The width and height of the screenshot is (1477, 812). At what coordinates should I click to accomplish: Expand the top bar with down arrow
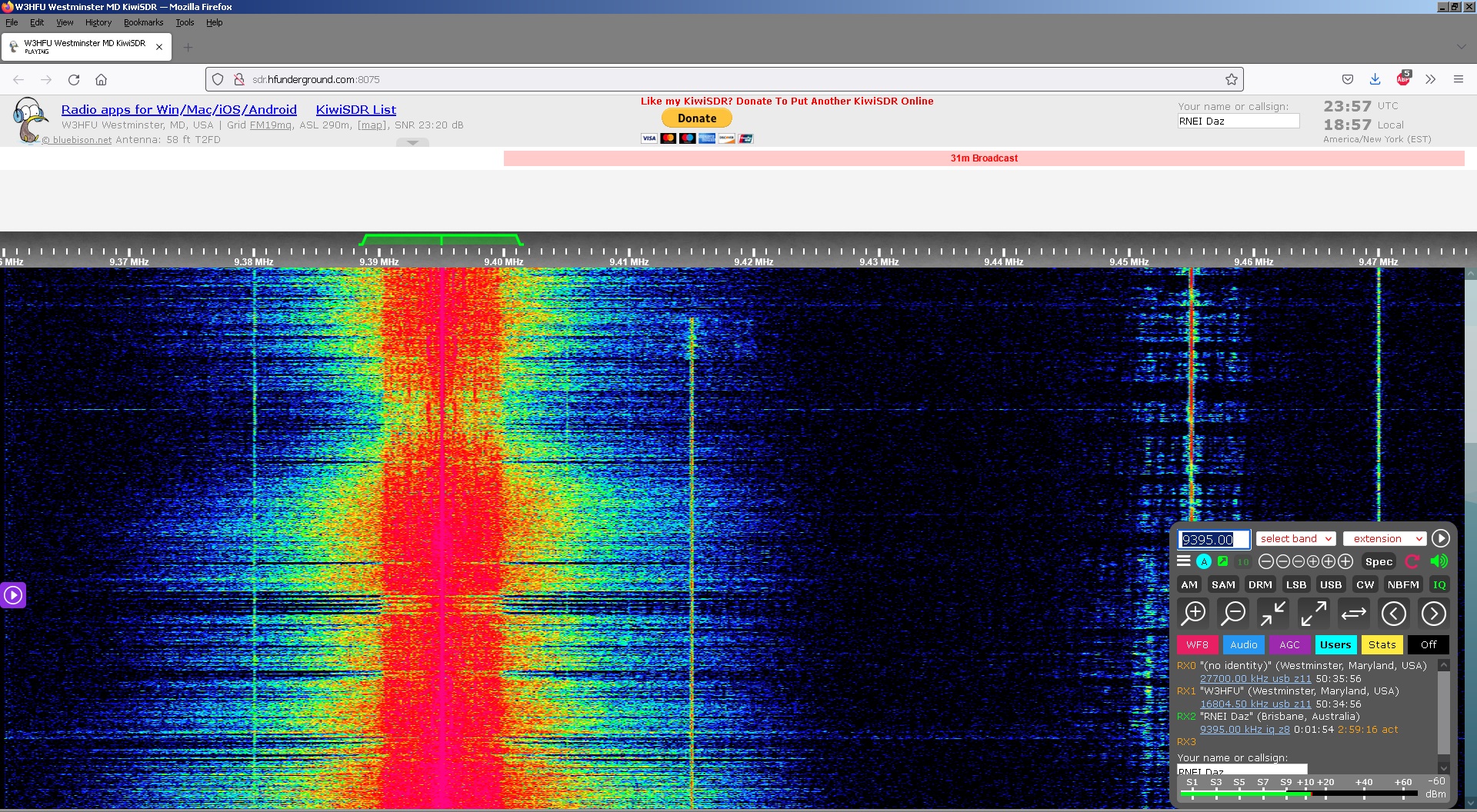coord(412,142)
